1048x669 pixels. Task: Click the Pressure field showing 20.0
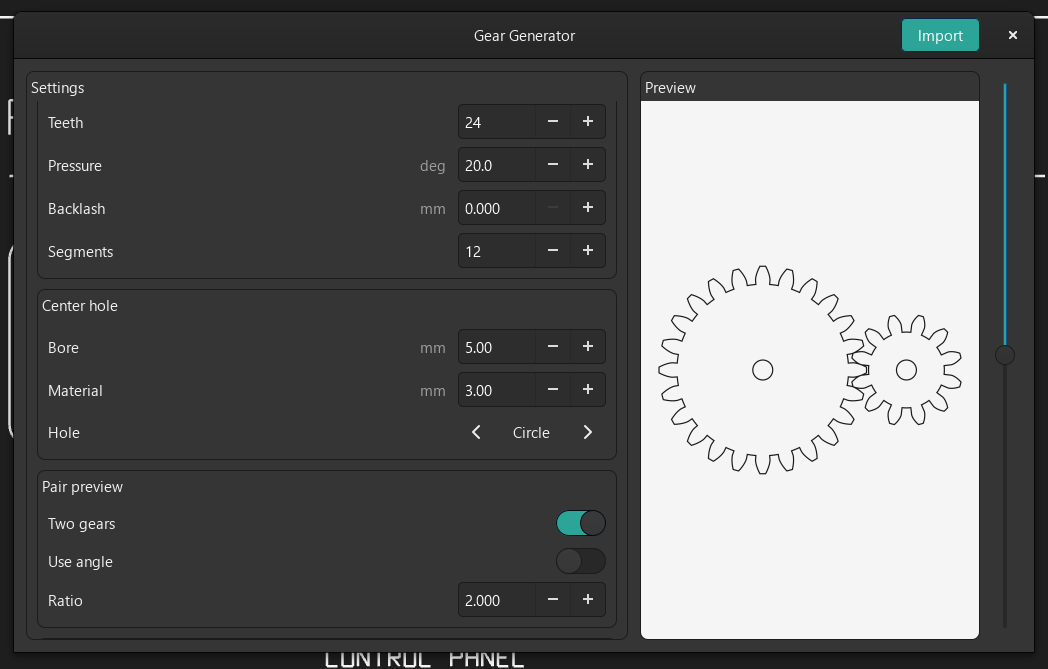(497, 164)
